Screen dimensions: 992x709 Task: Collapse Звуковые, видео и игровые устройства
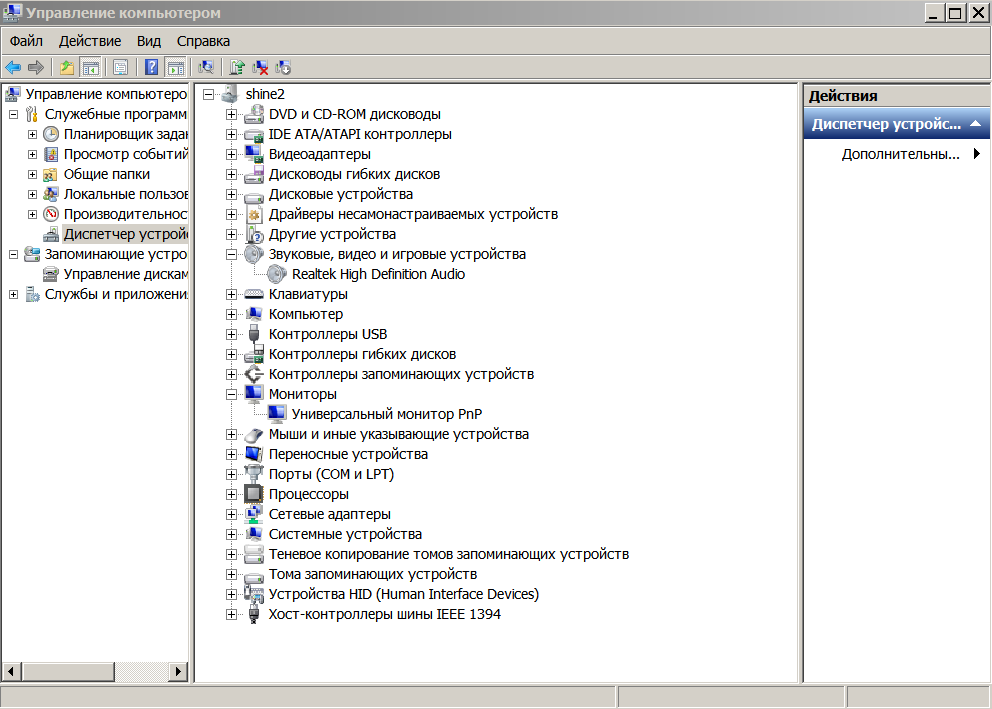pos(232,254)
